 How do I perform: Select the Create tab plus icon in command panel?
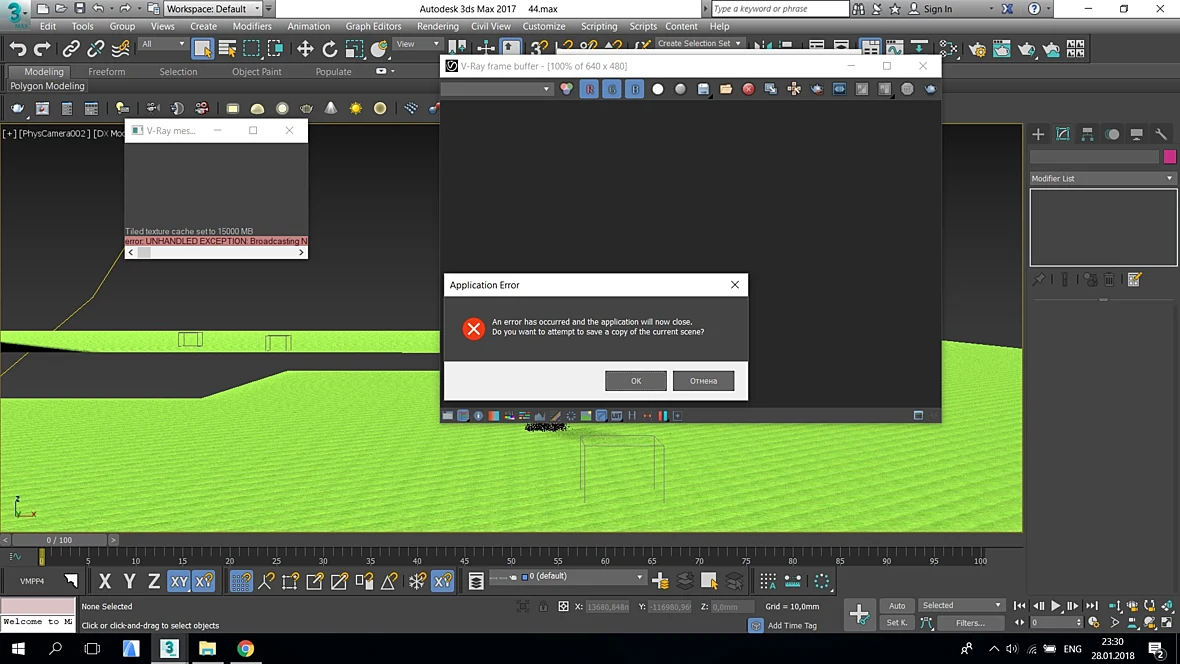click(x=1038, y=134)
